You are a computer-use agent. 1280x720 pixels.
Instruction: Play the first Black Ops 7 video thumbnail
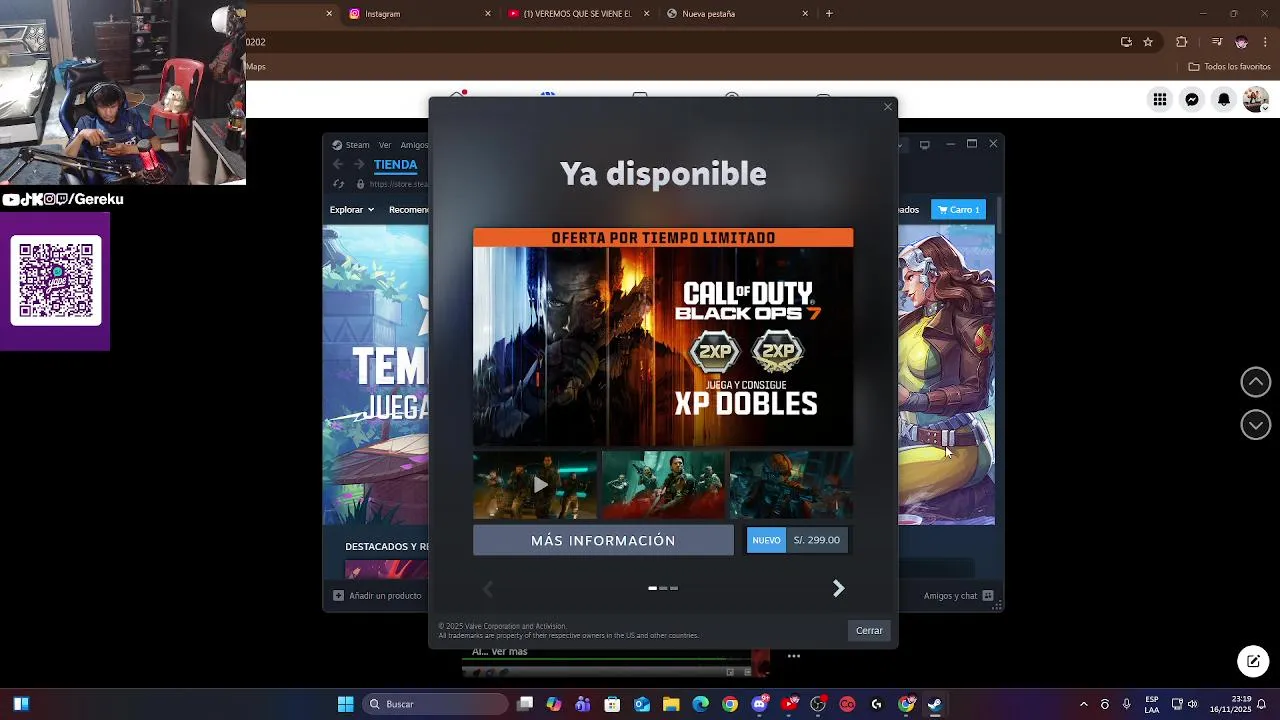(535, 485)
